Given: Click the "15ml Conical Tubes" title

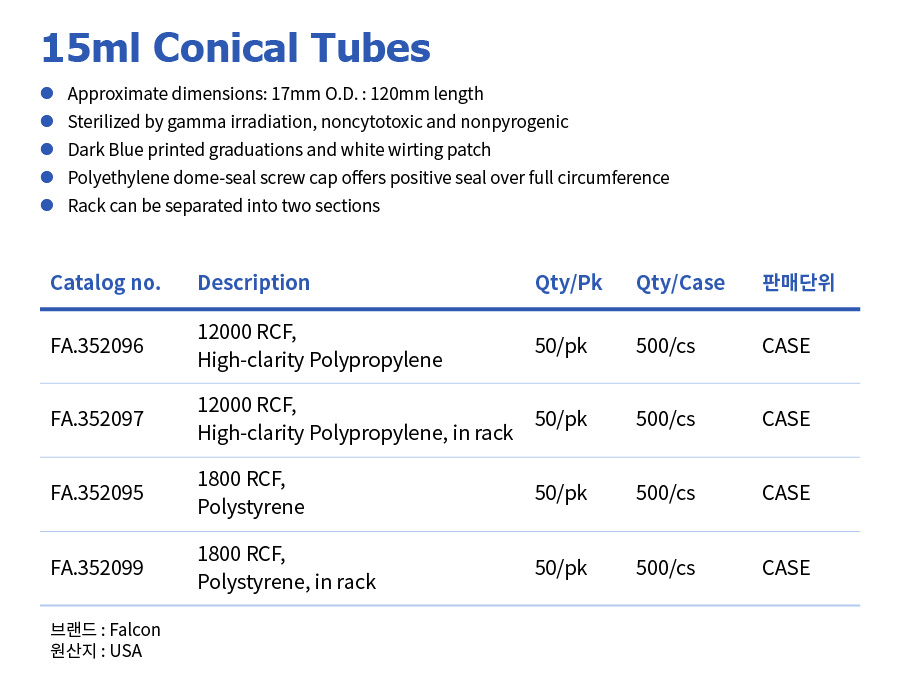Looking at the screenshot, I should [236, 47].
